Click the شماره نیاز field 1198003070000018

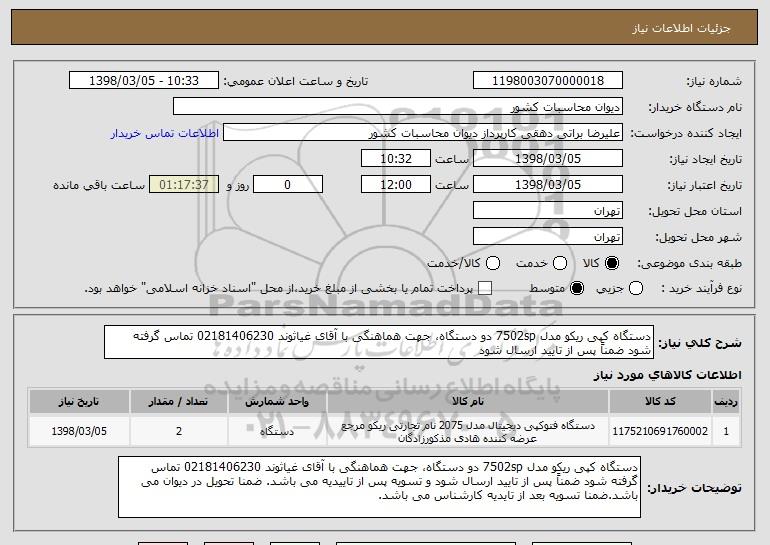coord(548,80)
